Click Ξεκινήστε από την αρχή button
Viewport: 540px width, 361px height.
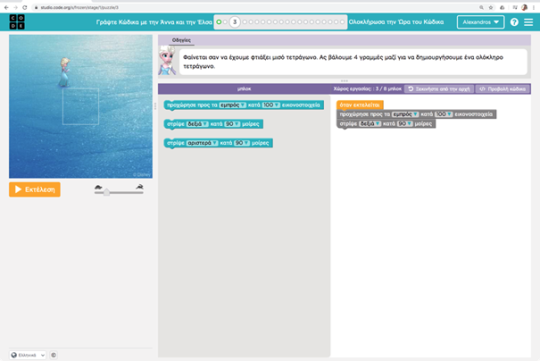[x=439, y=89]
